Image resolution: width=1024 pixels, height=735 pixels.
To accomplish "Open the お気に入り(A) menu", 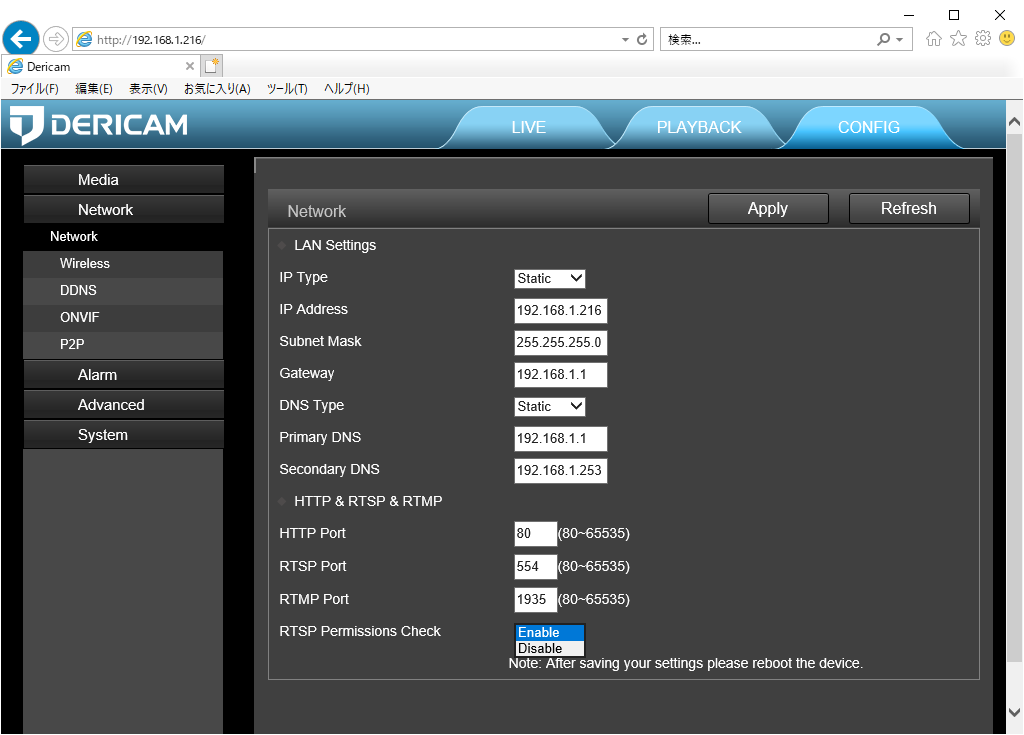I will click(x=217, y=89).
